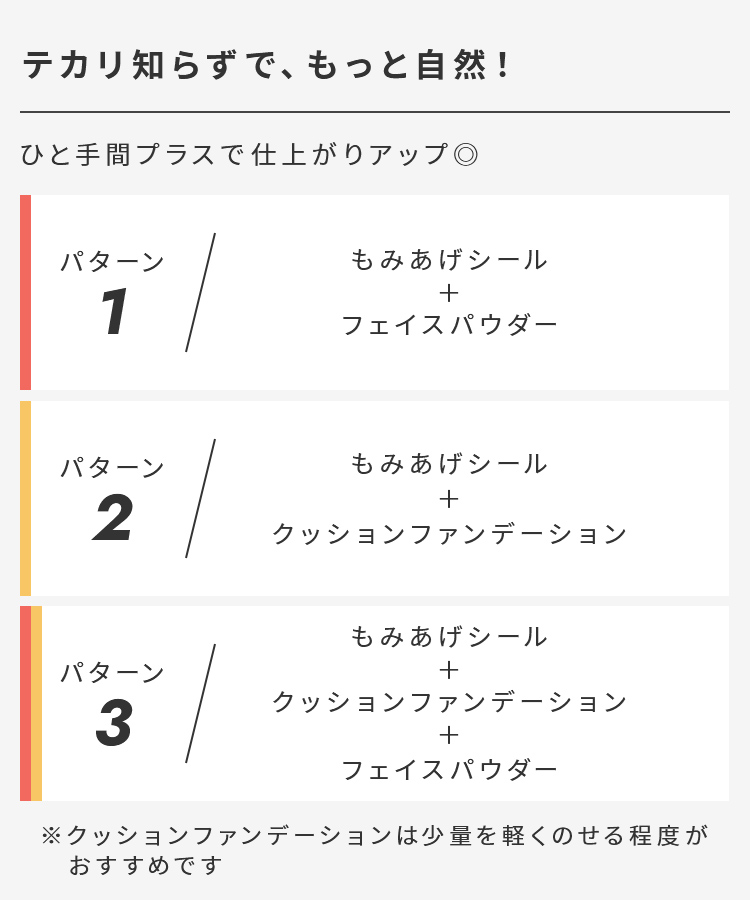Click the yellow color bar of pattern 2
Image resolution: width=750 pixels, height=900 pixels.
pos(25,498)
